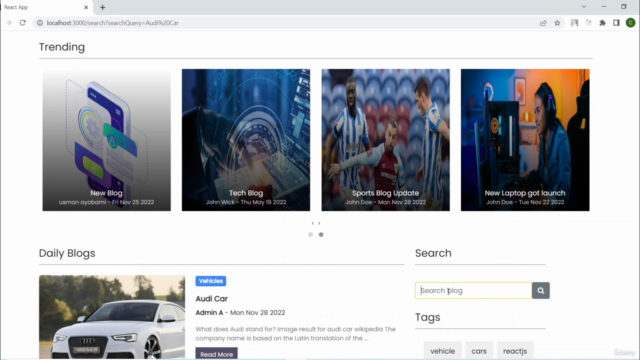The width and height of the screenshot is (640, 360).
Task: Click the next carousel arrow
Action: point(319,223)
